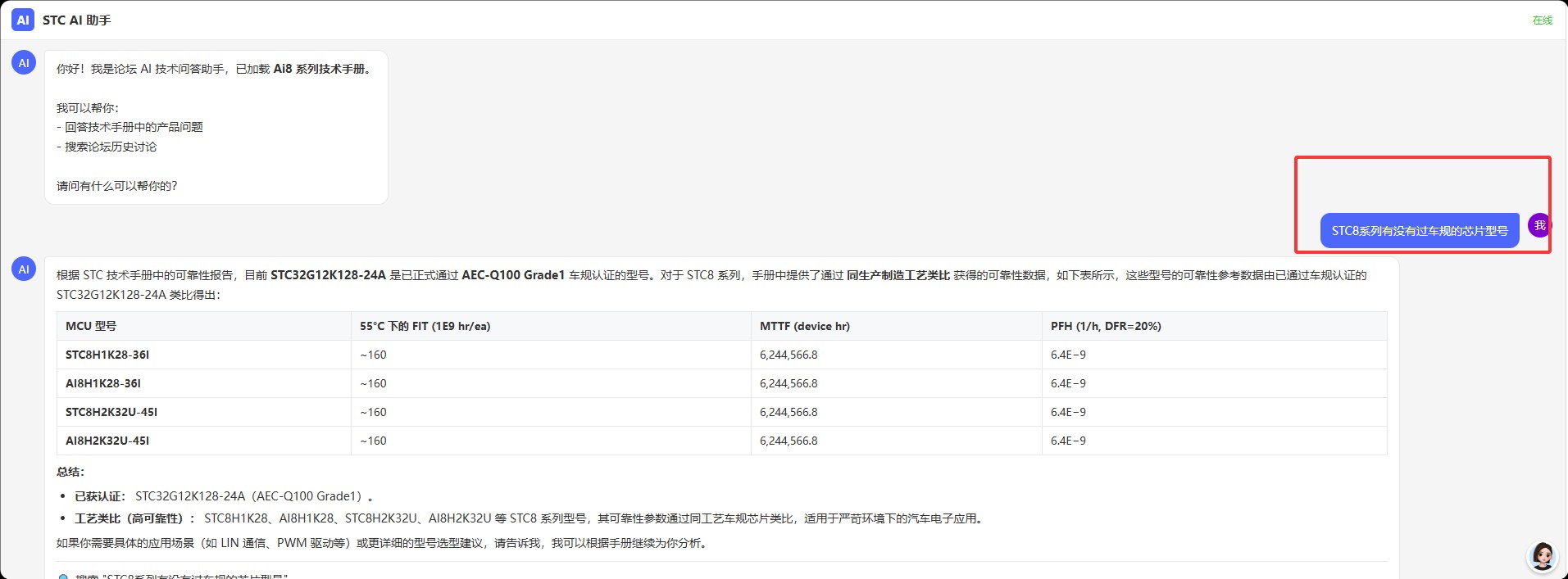Click the user message bubble about STC8车规
1568x579 pixels.
[x=1420, y=231]
